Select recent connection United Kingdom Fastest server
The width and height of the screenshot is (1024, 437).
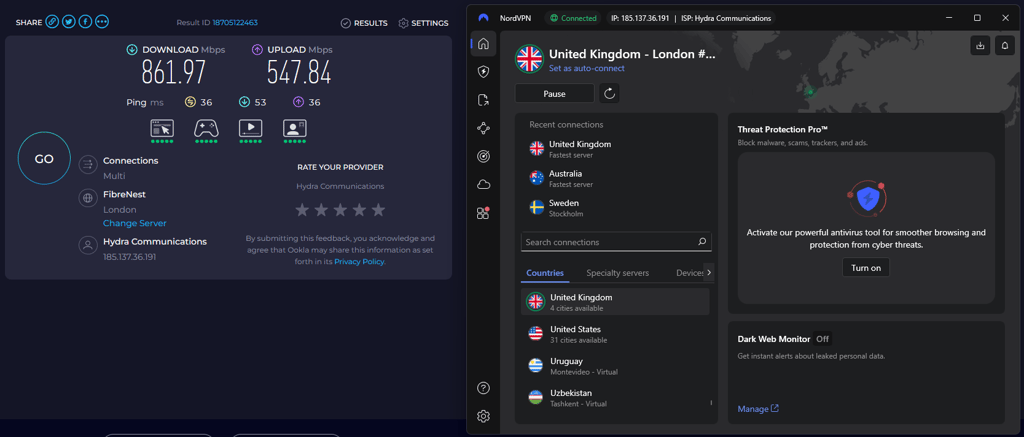tap(616, 149)
